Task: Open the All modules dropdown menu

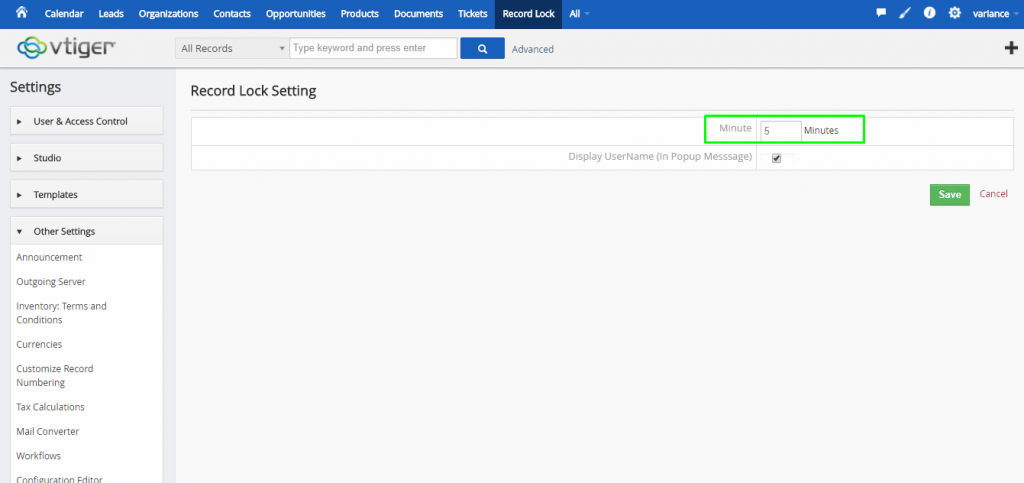Action: (x=579, y=14)
